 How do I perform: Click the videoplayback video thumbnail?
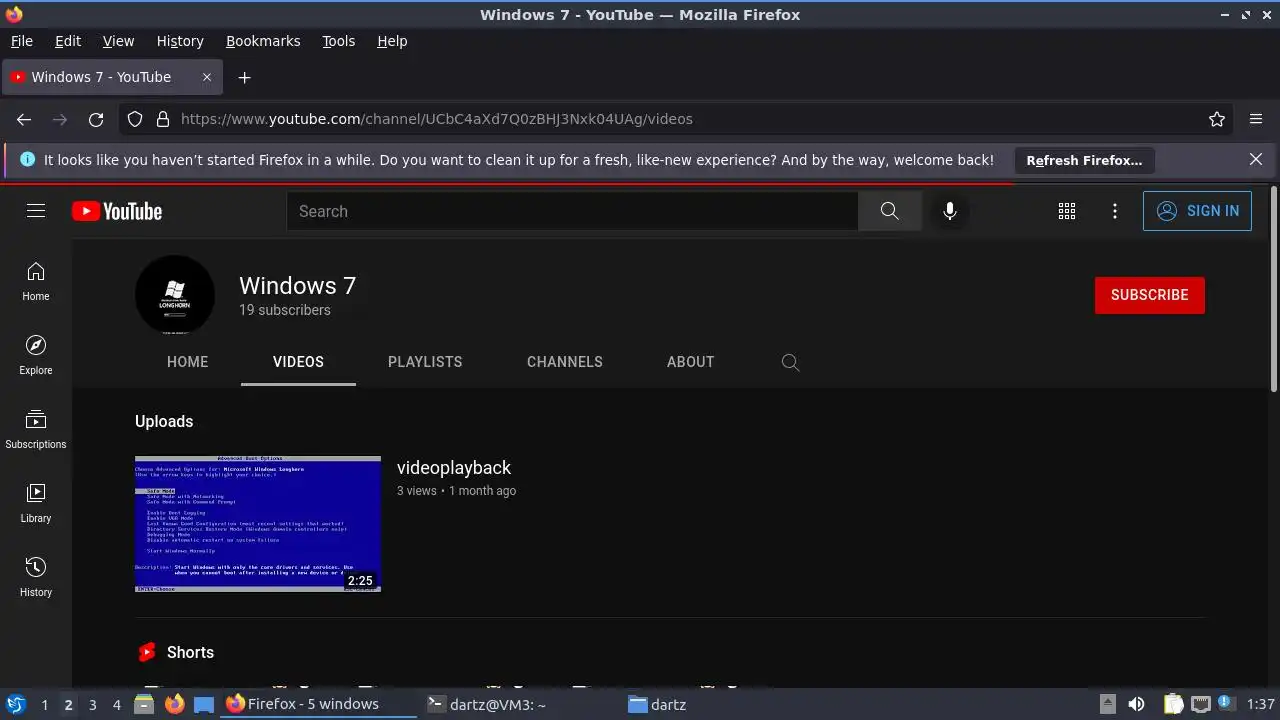click(x=258, y=524)
